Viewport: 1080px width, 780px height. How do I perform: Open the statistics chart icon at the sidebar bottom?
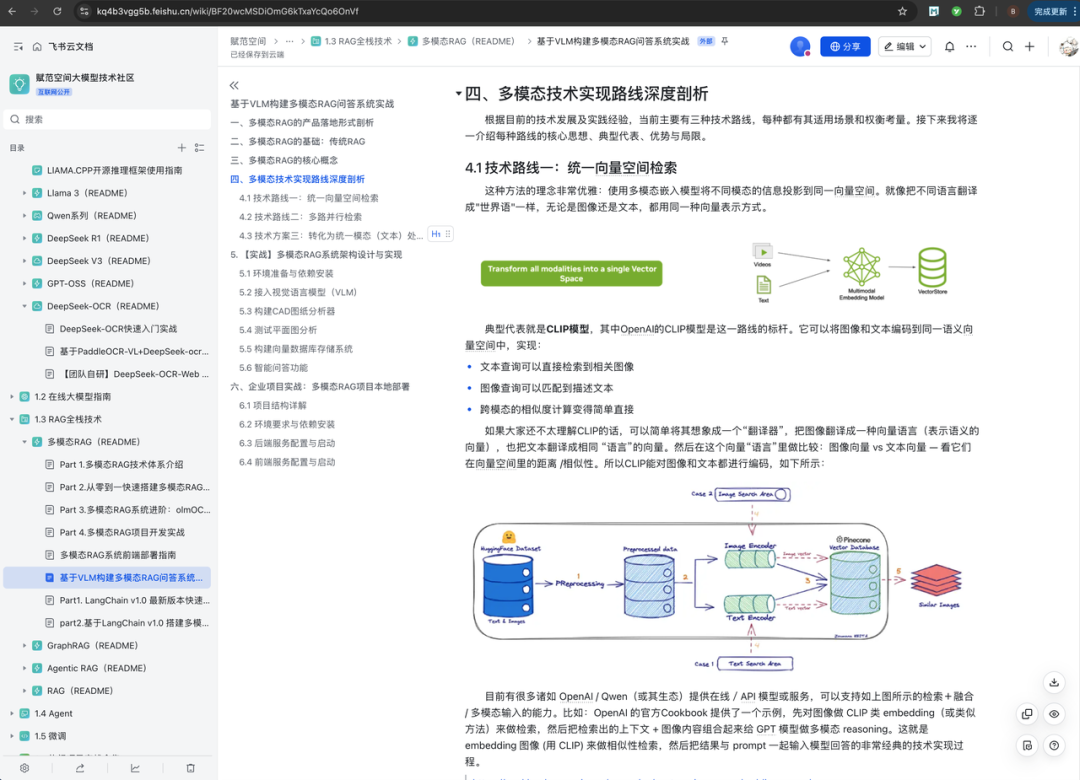click(x=135, y=768)
